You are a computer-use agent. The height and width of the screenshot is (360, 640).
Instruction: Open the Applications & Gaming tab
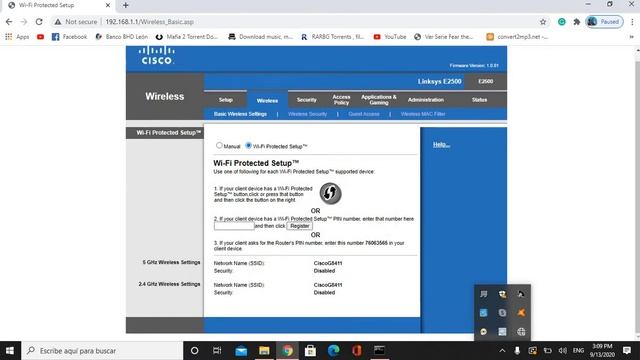coord(379,100)
